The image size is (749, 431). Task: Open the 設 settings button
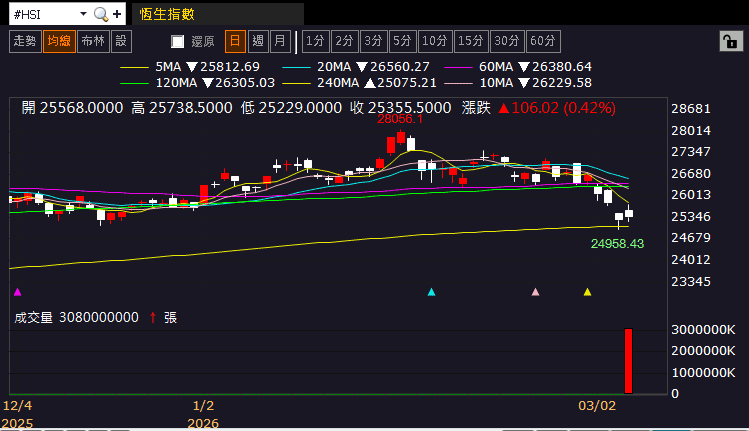pos(121,42)
